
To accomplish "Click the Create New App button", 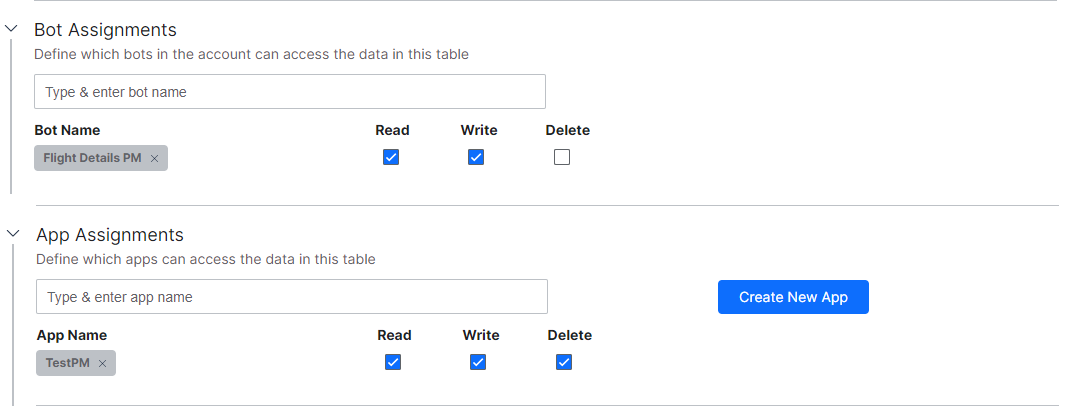I will (x=793, y=297).
